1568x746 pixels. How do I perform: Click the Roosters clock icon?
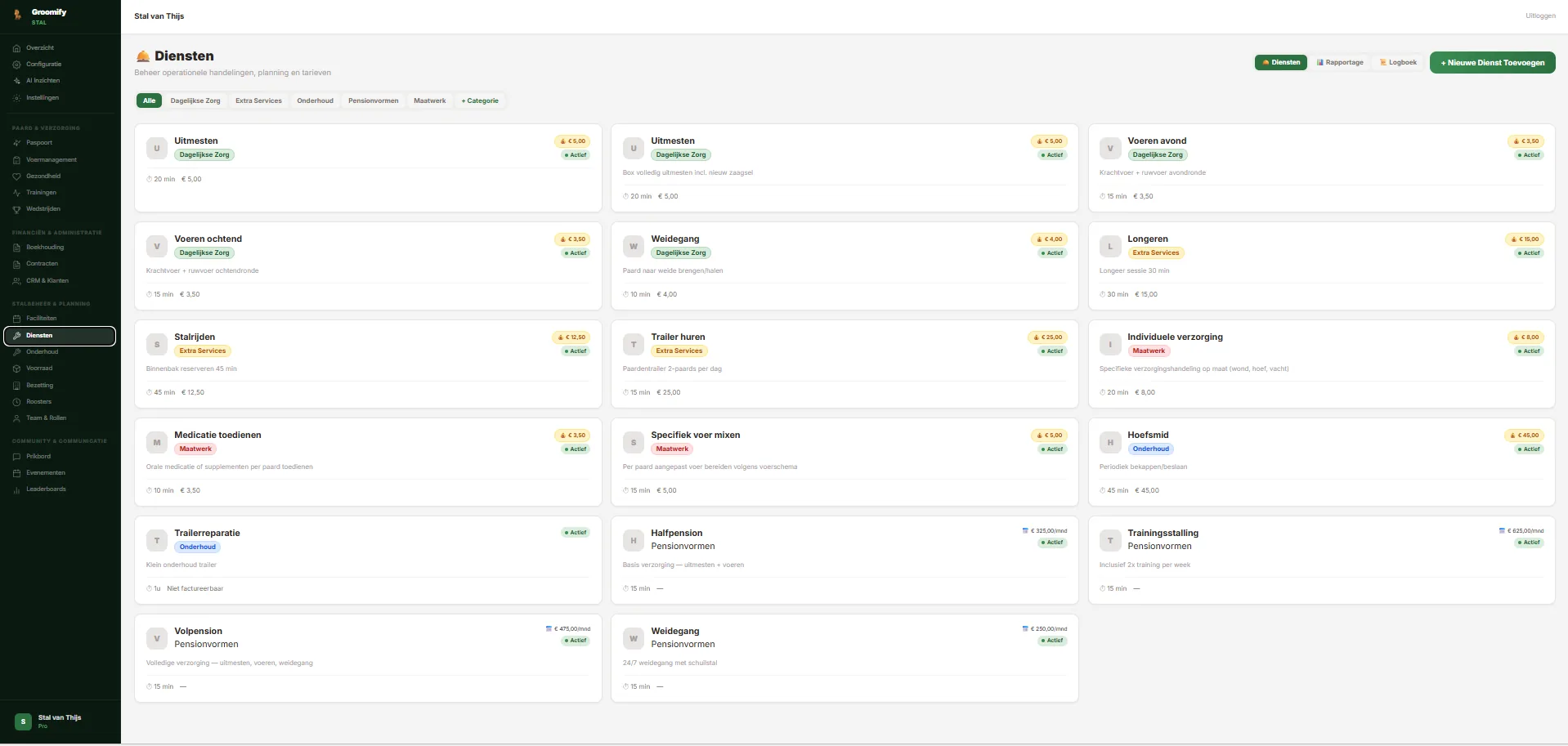coord(17,402)
